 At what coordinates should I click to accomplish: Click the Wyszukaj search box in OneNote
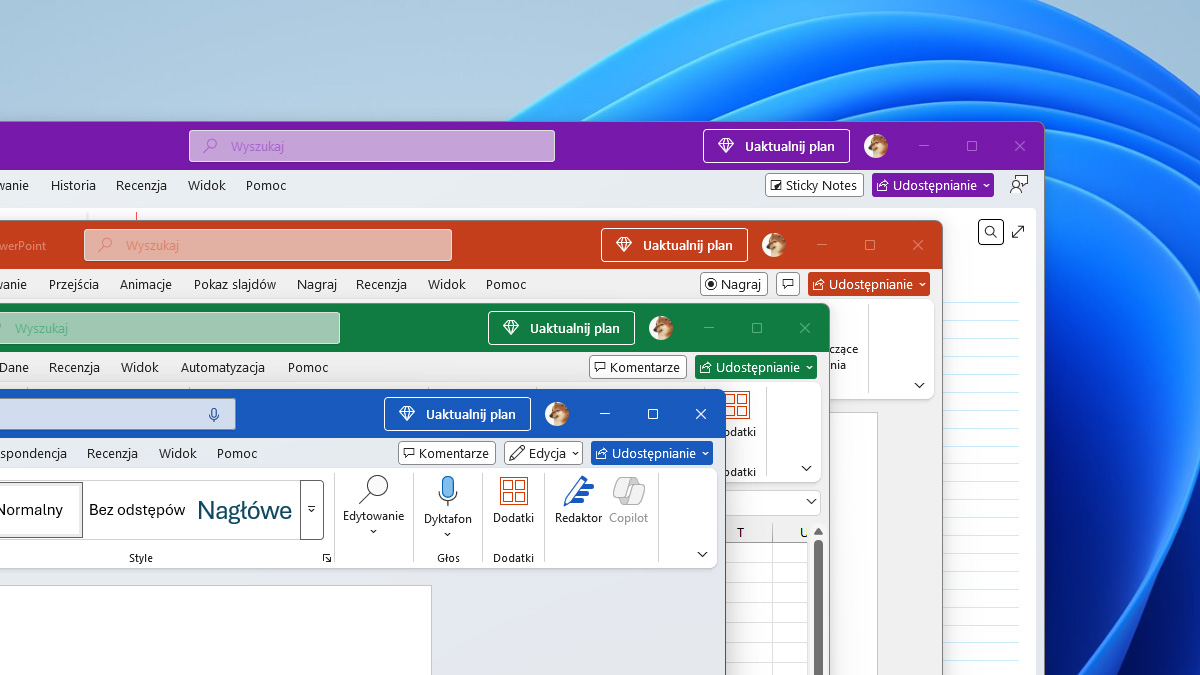[x=372, y=146]
